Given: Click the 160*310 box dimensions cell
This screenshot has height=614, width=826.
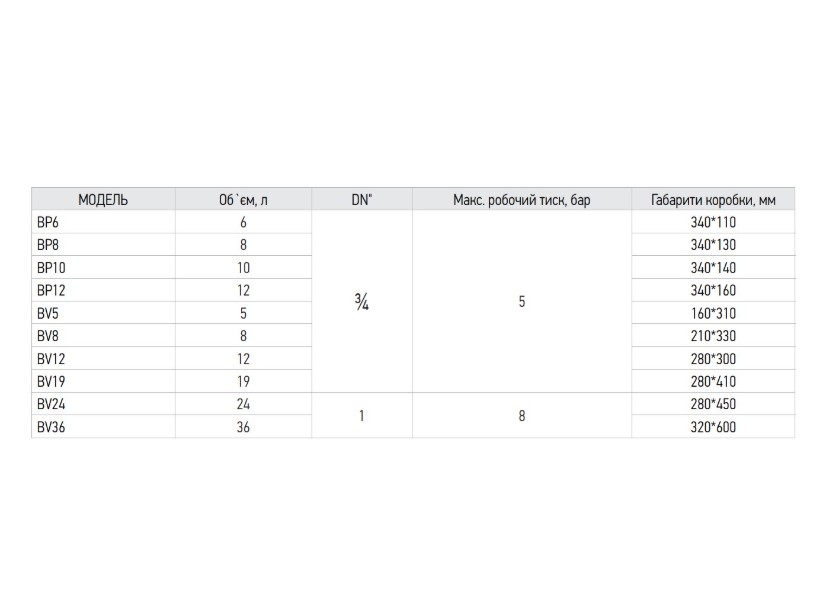Looking at the screenshot, I should [713, 313].
